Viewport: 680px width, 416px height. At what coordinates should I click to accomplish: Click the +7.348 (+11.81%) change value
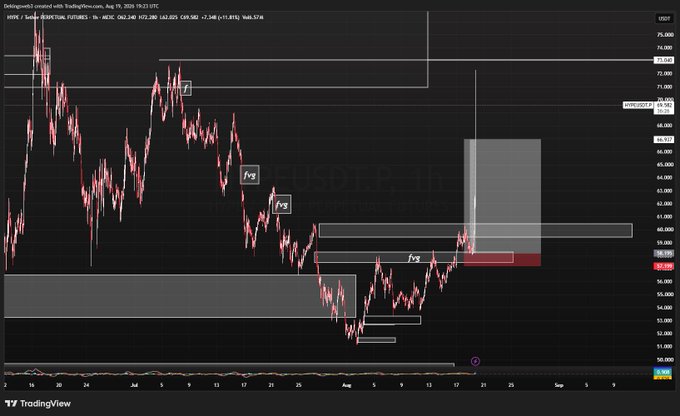(219, 17)
